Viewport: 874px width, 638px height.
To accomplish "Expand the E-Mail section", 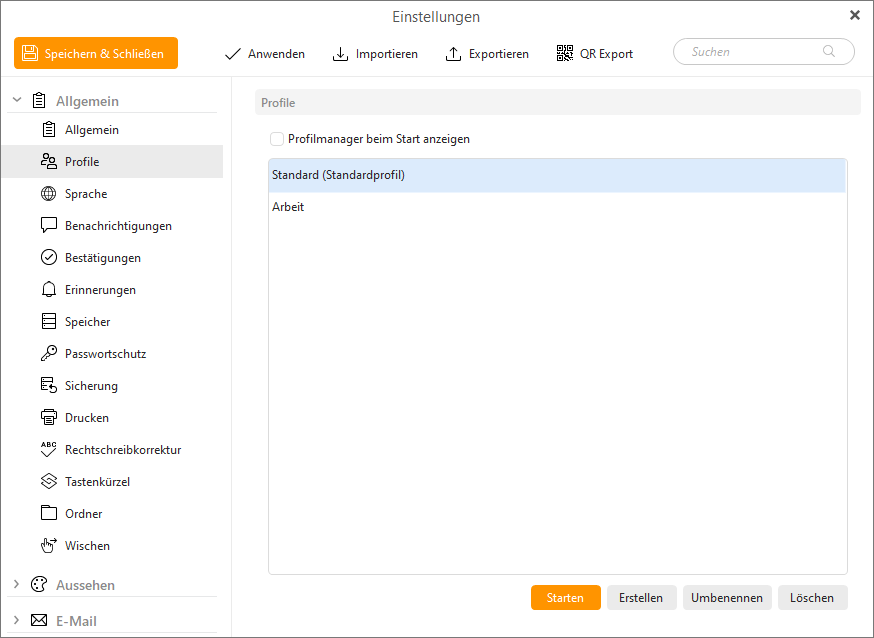I will tap(17, 621).
